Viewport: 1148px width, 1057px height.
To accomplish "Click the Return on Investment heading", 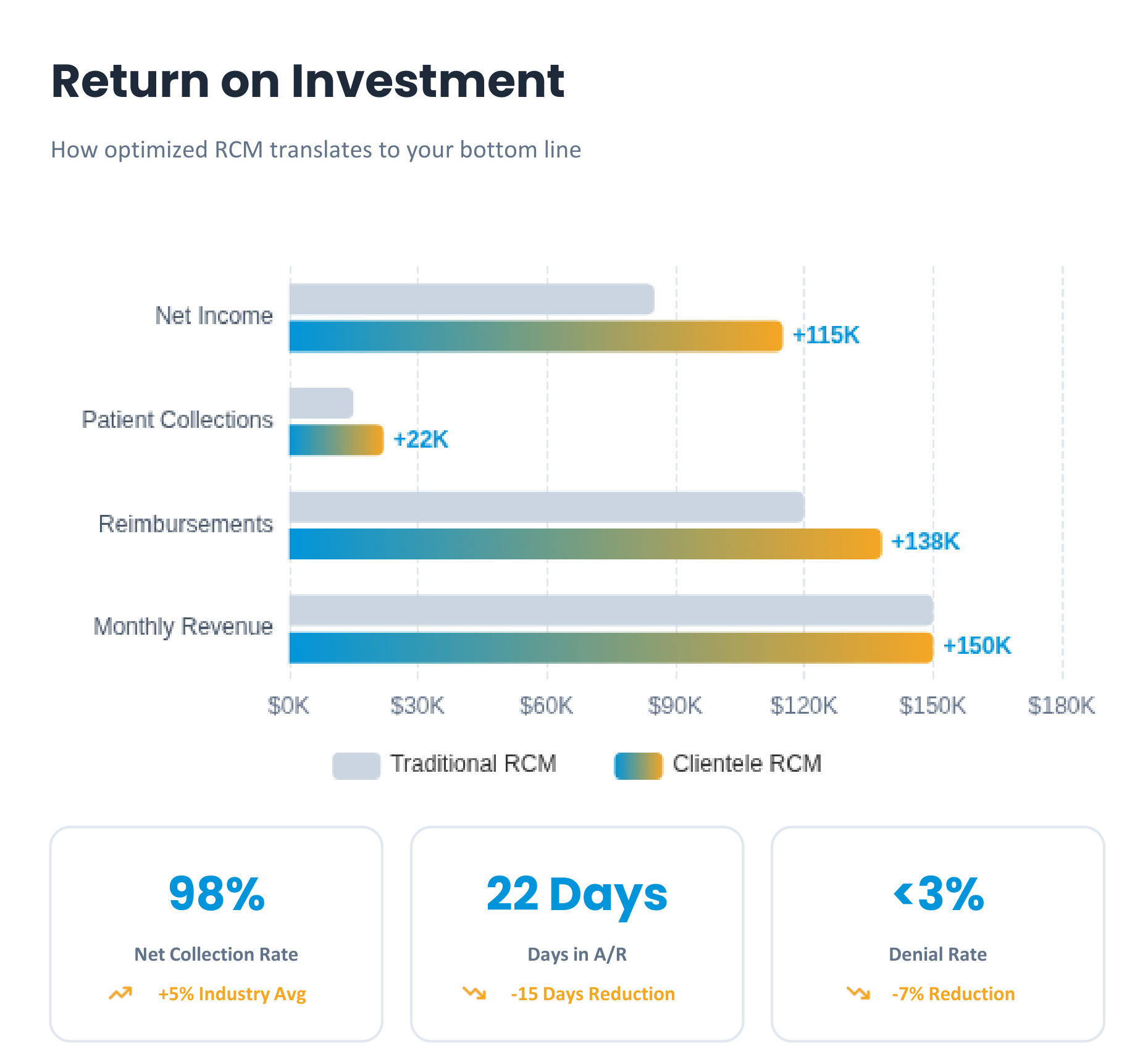I will click(308, 81).
